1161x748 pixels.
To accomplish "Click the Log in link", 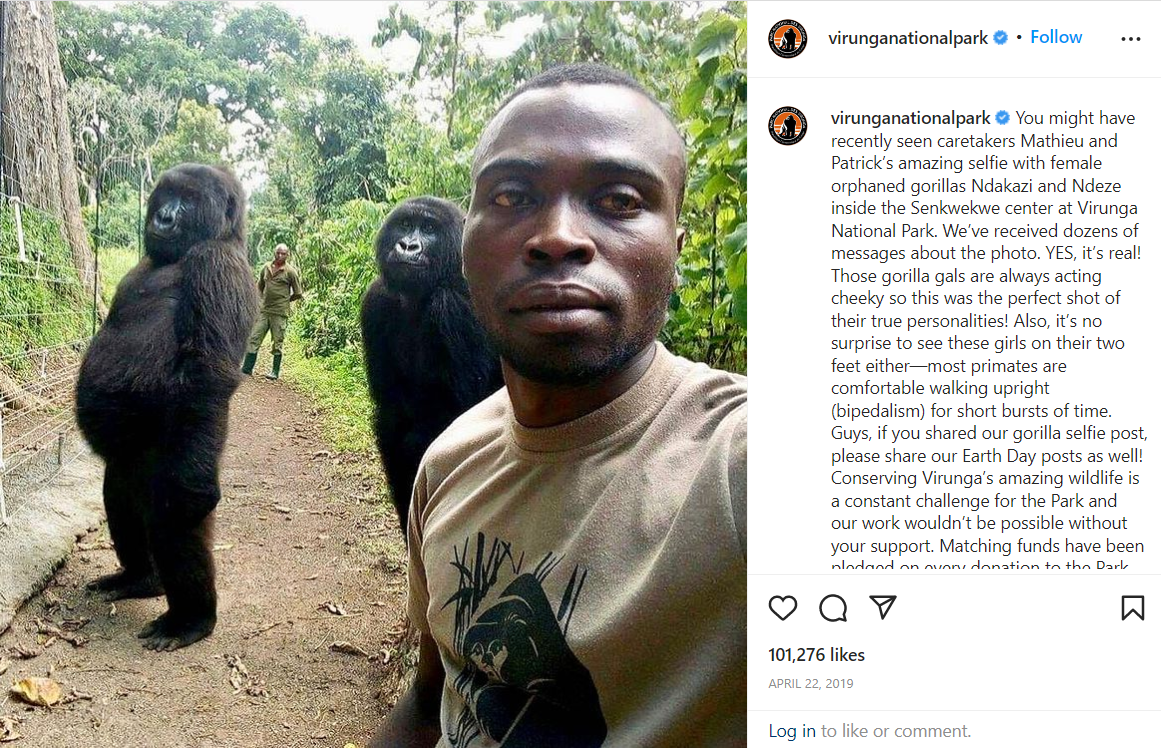I will [792, 731].
